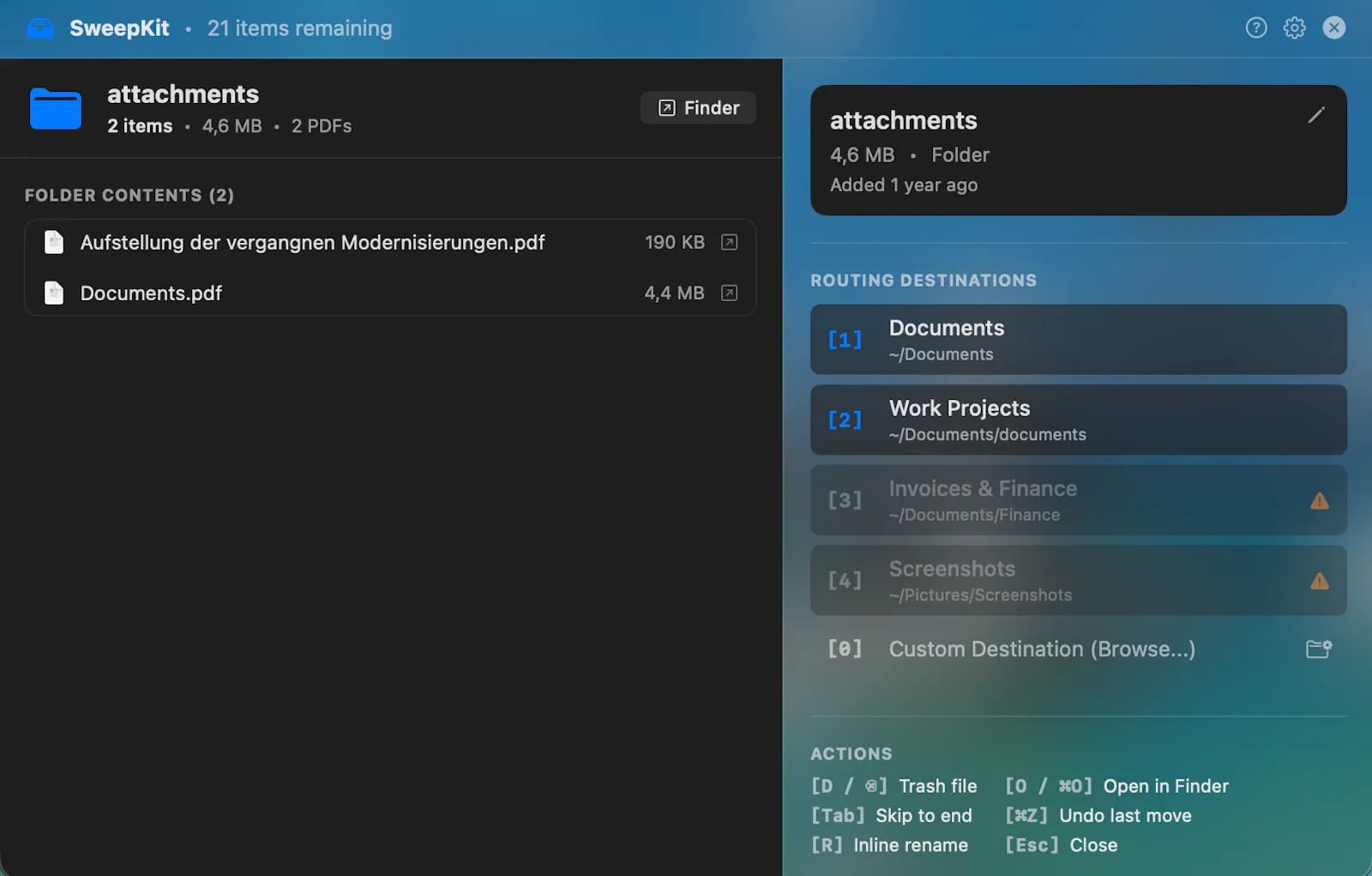
Task: Click Open in Finder action
Action: pyautogui.click(x=1117, y=786)
